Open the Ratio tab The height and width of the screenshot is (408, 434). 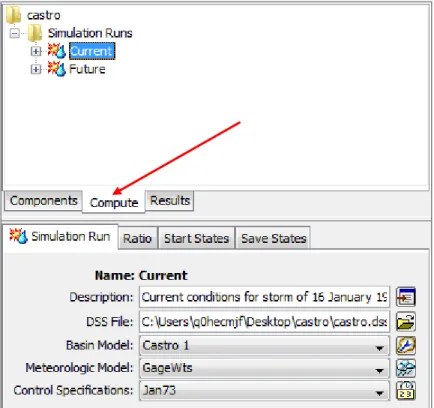click(x=137, y=238)
